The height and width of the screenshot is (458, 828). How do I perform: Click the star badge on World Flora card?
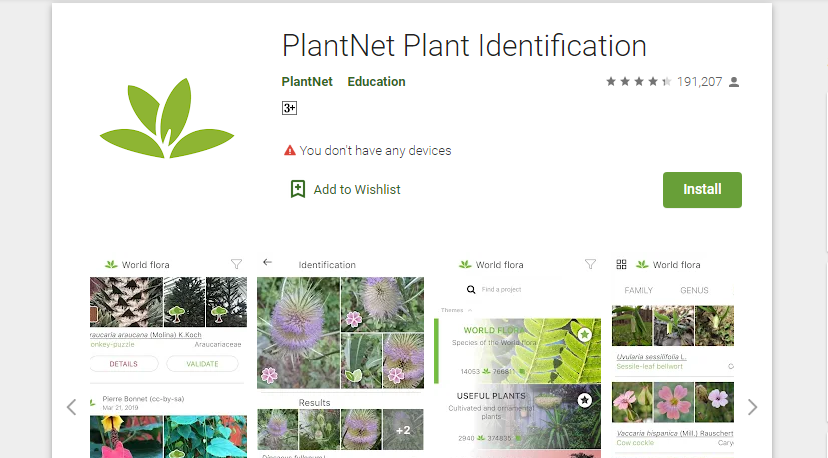pos(584,334)
